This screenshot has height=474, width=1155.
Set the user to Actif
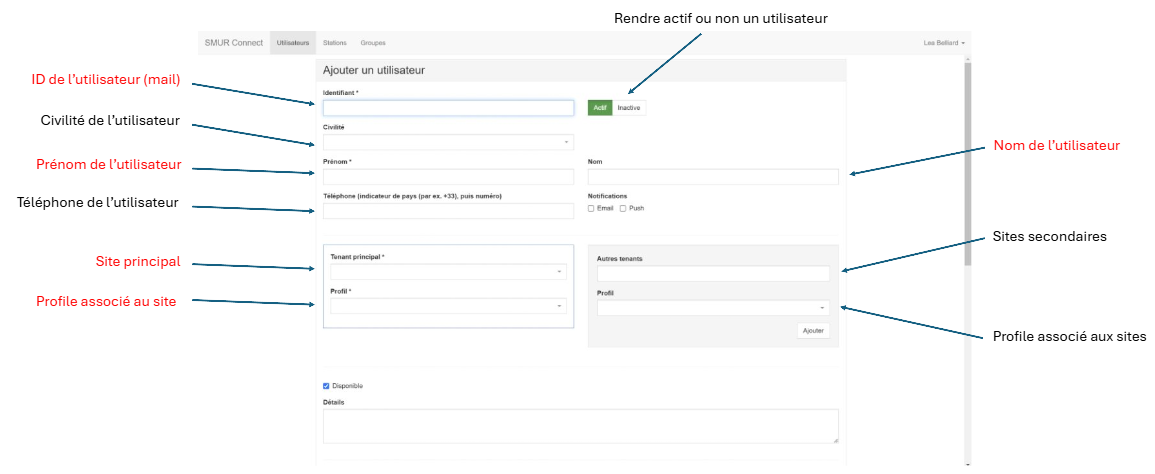[x=600, y=108]
